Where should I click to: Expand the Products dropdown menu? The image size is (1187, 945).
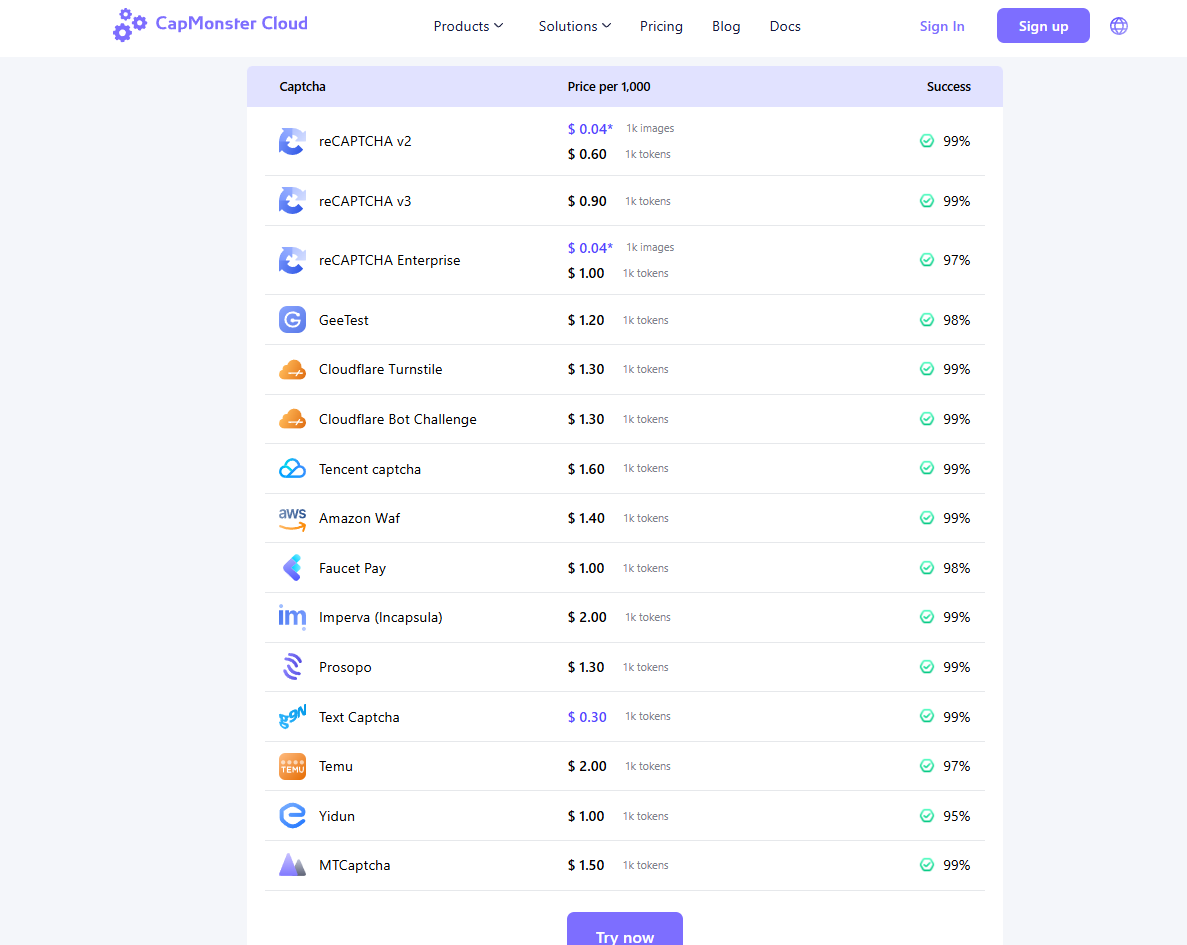pyautogui.click(x=468, y=26)
